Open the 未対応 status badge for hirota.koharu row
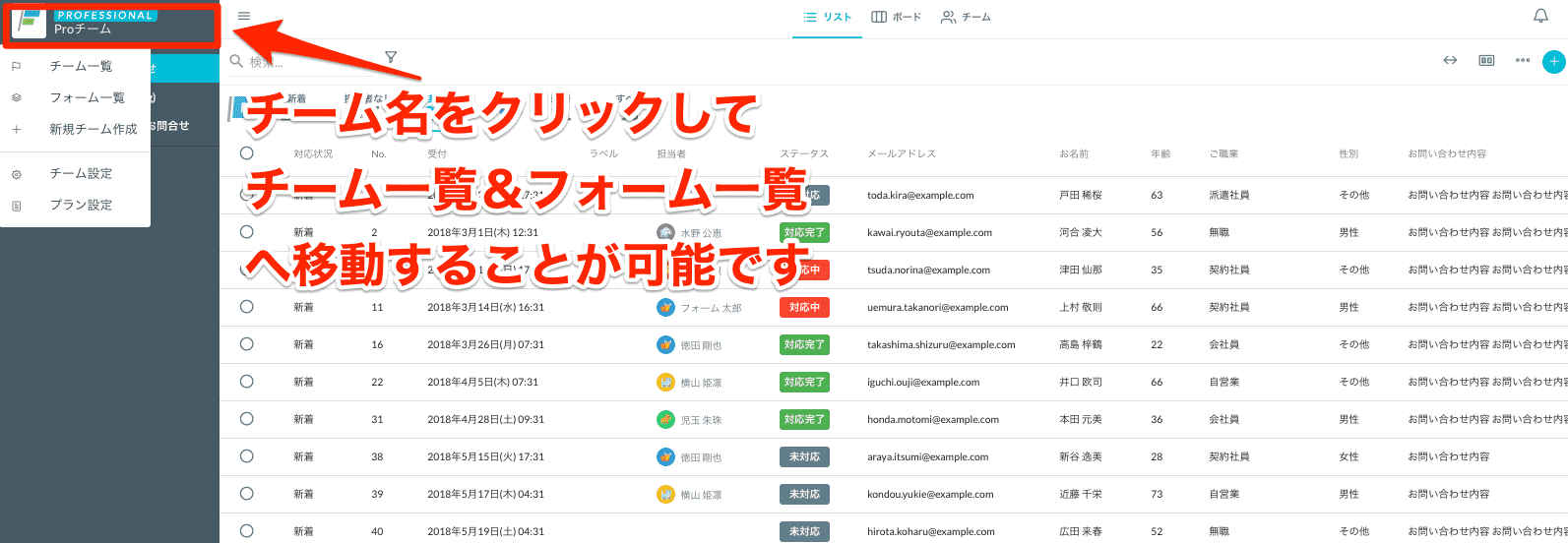The width and height of the screenshot is (1568, 543). point(804,532)
